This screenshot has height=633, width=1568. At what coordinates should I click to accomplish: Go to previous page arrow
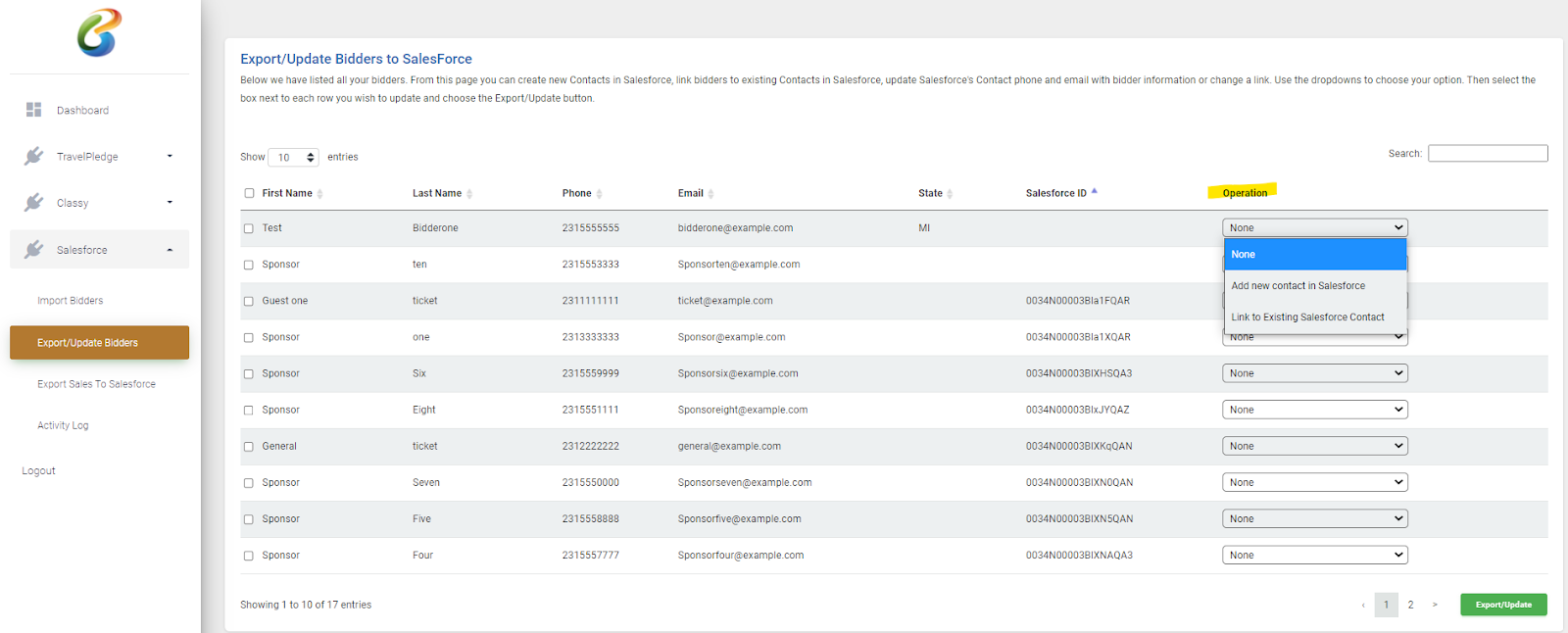(x=1363, y=606)
